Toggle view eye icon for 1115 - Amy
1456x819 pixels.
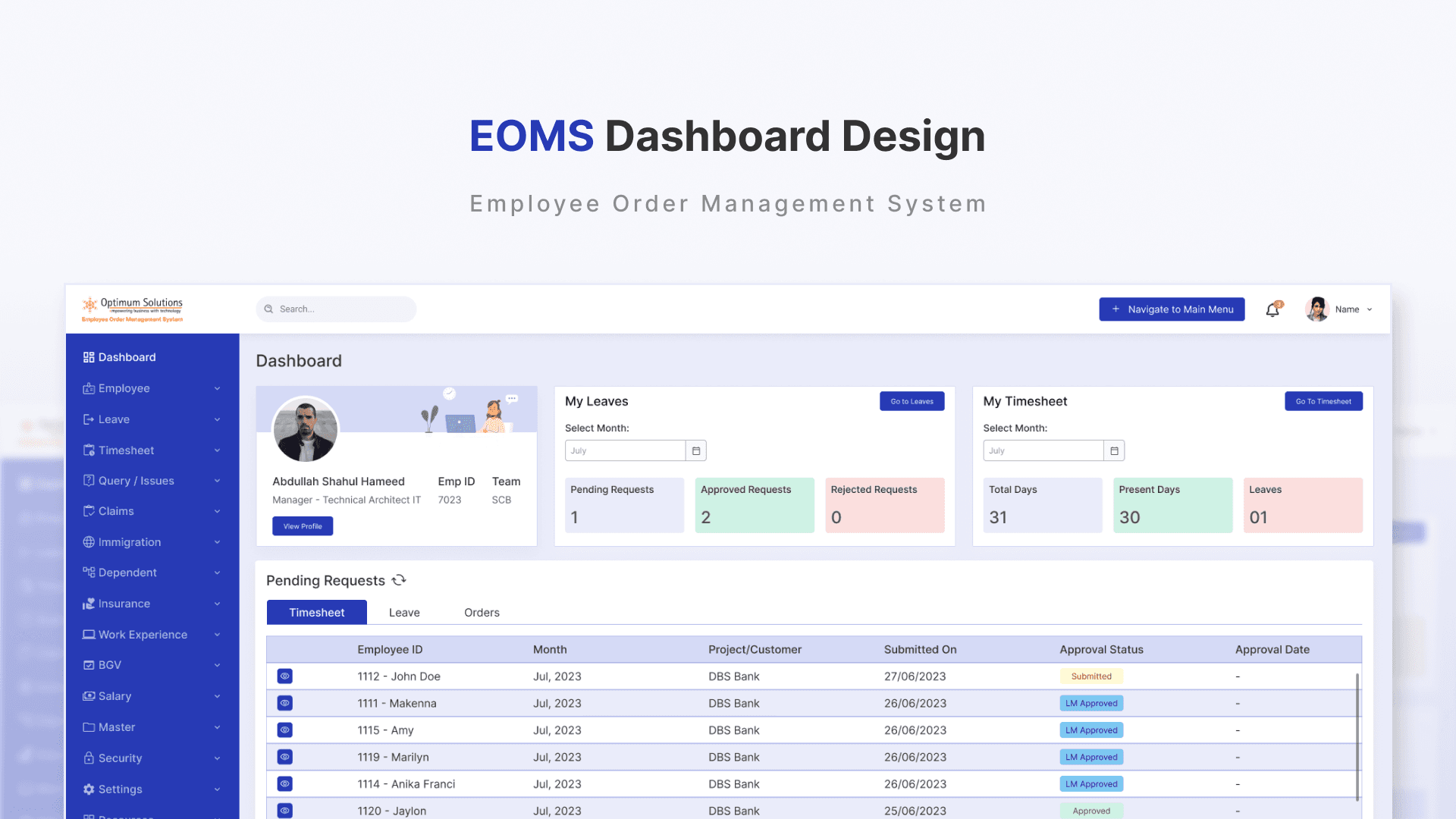click(284, 730)
